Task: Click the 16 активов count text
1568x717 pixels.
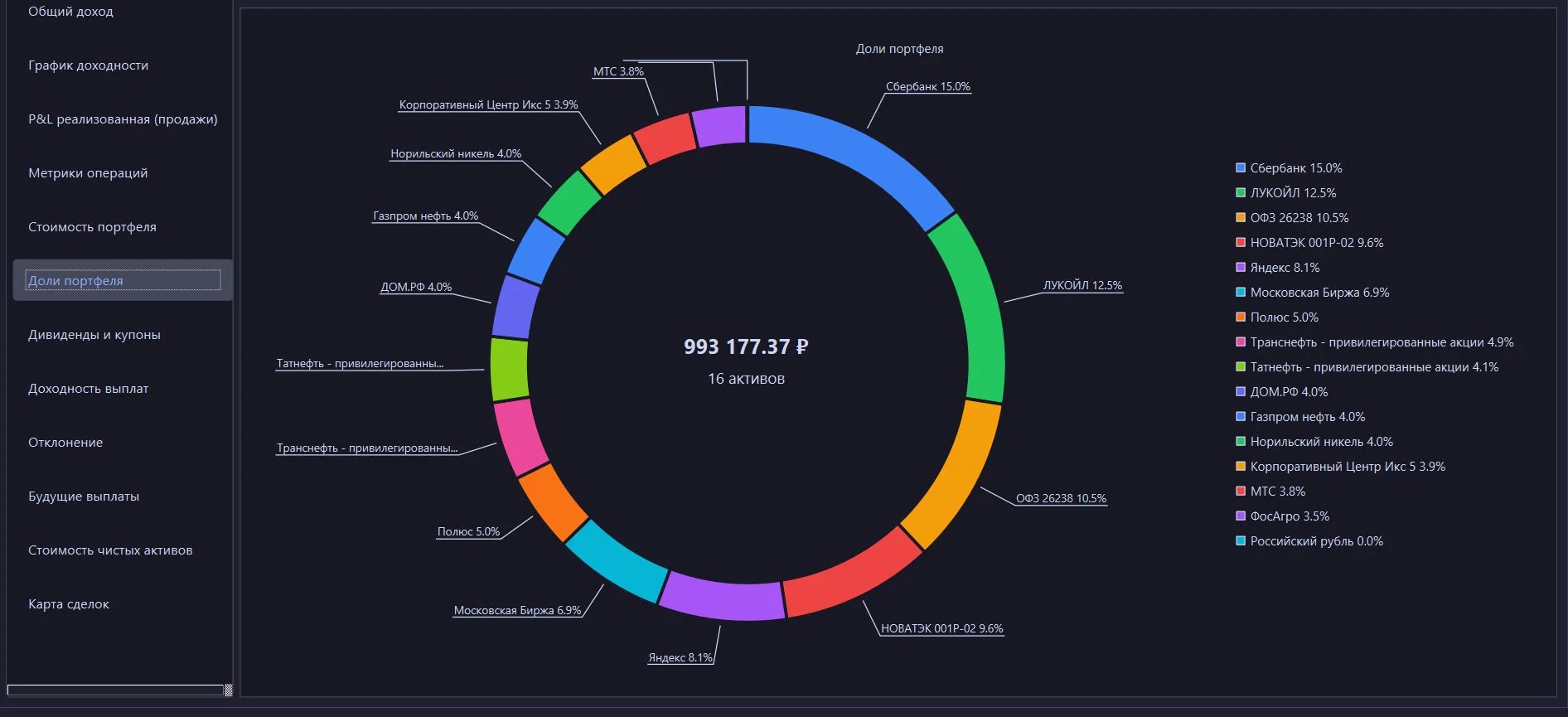Action: point(746,379)
